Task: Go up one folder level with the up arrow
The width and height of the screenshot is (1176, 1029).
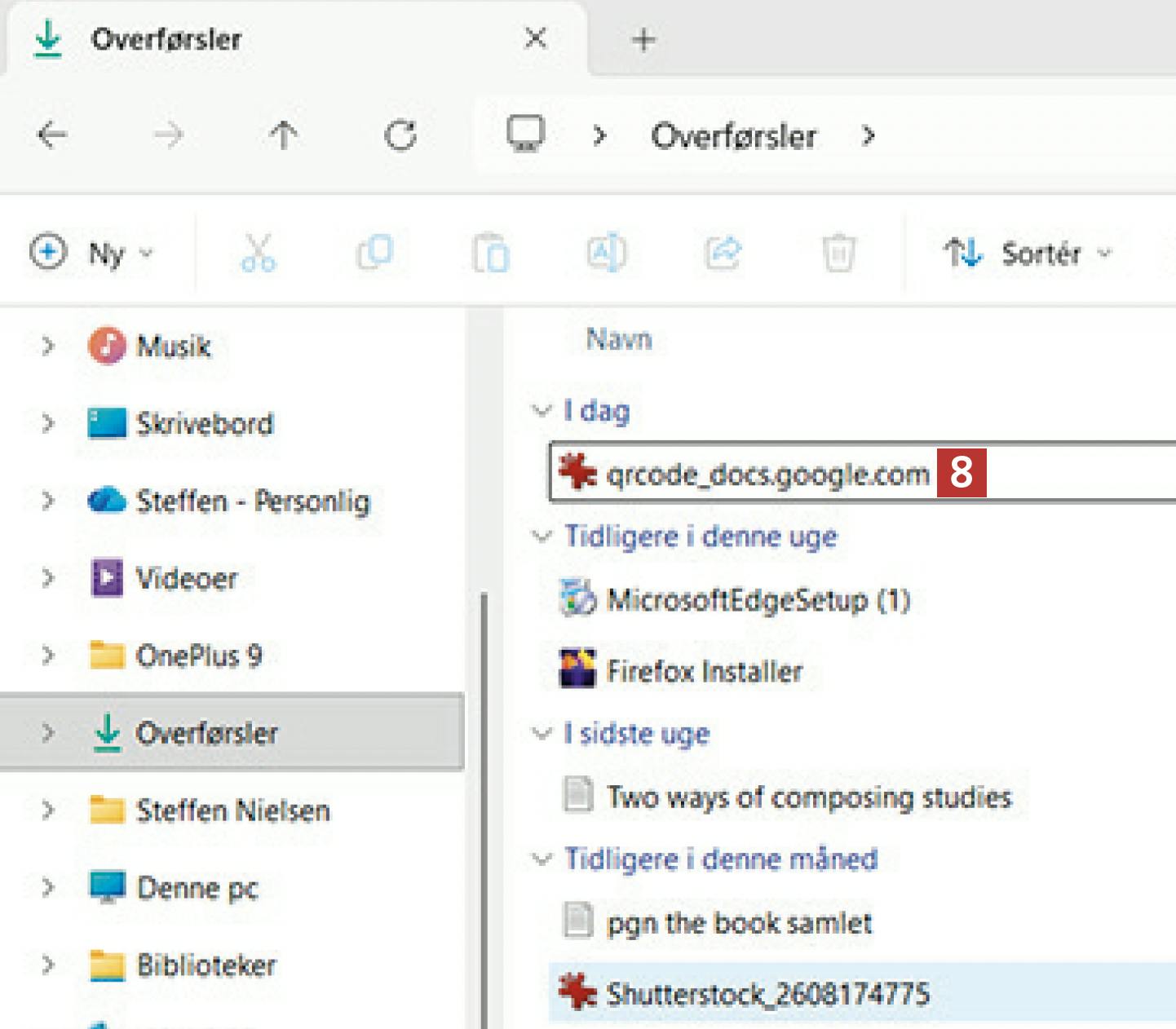Action: [284, 135]
